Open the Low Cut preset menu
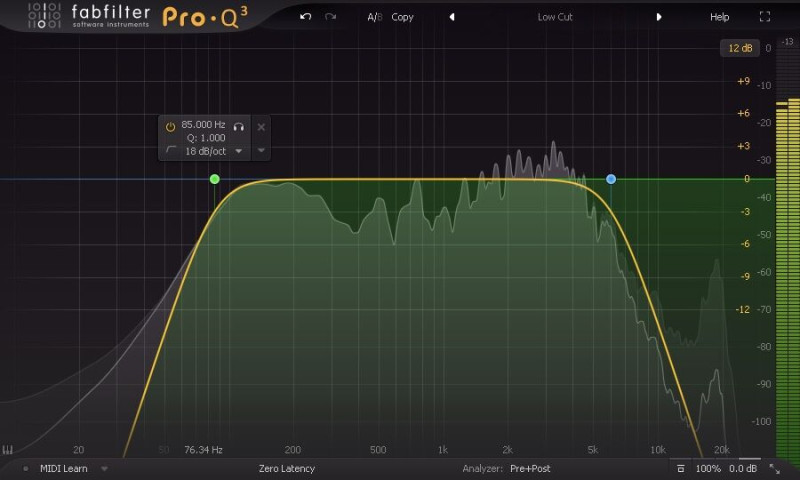This screenshot has height=480, width=800. coord(555,17)
